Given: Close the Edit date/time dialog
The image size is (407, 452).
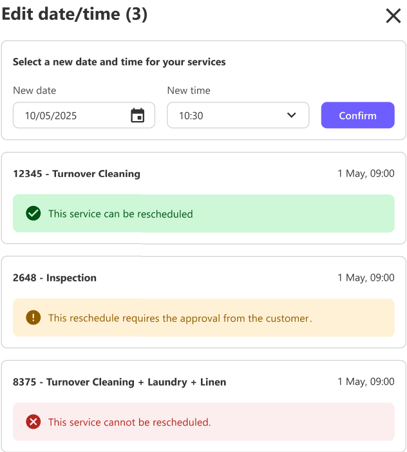Looking at the screenshot, I should (393, 16).
